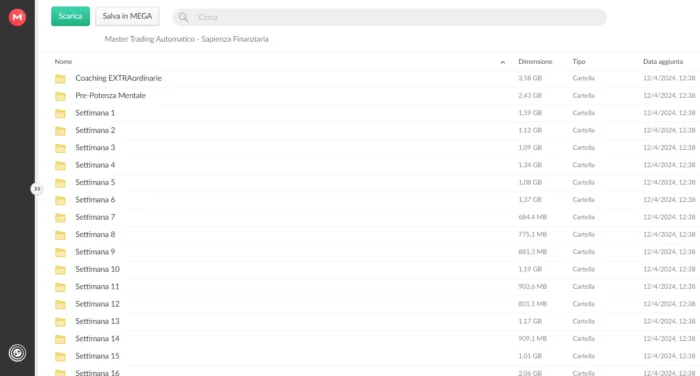Click the Settimana 3 name text
700x376 pixels.
click(x=95, y=147)
